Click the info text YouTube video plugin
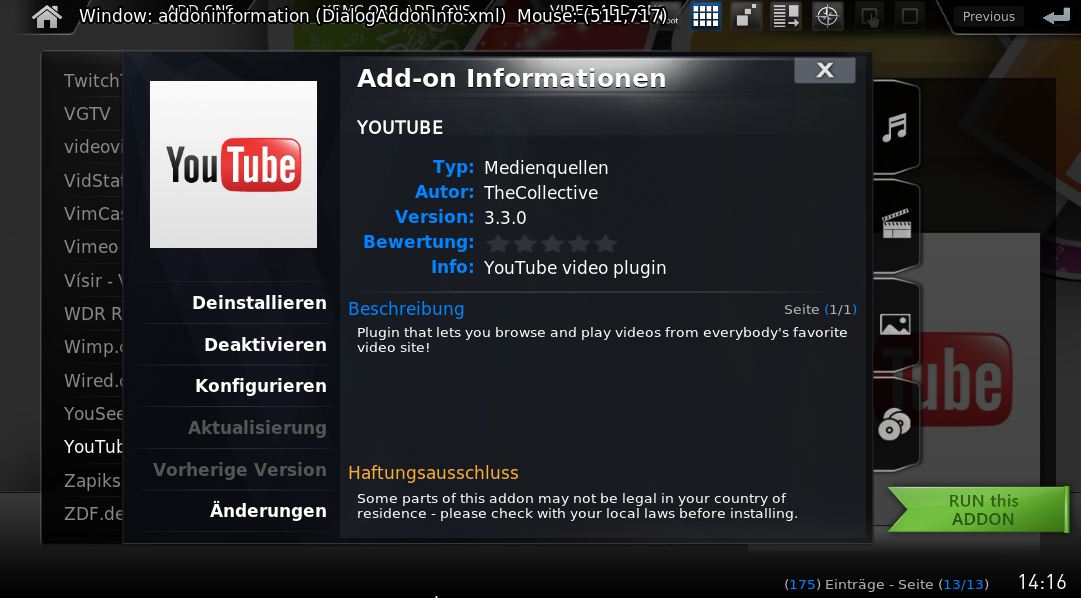The height and width of the screenshot is (598, 1081). coord(575,268)
